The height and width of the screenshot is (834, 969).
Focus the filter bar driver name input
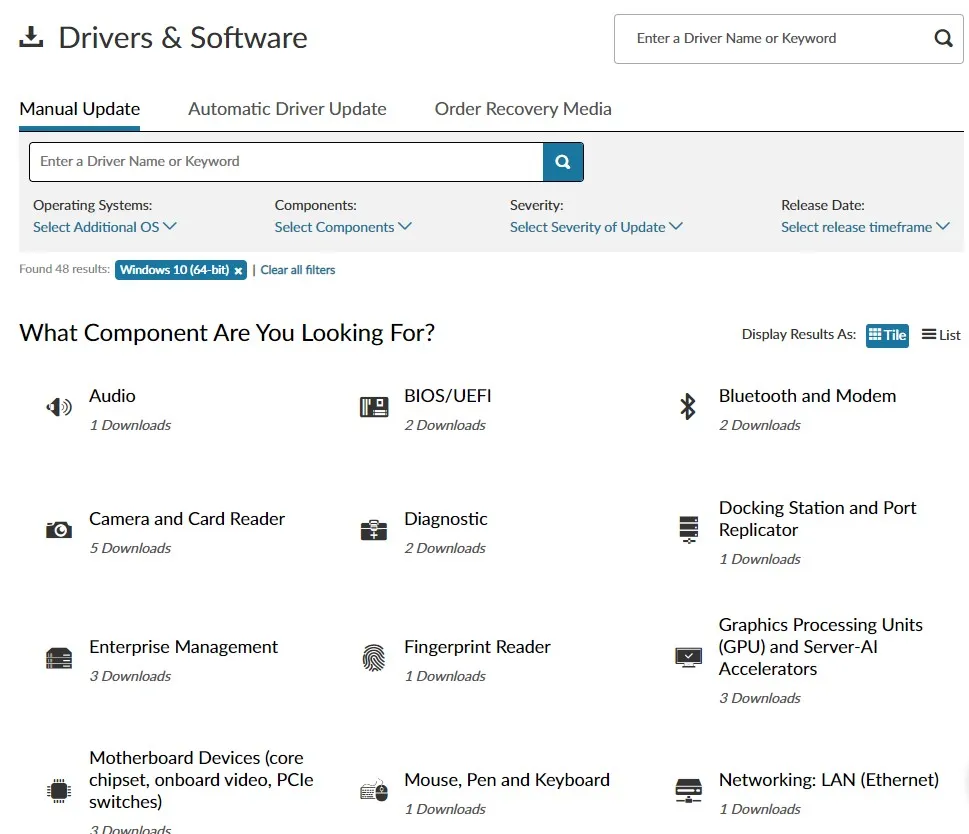pos(286,162)
